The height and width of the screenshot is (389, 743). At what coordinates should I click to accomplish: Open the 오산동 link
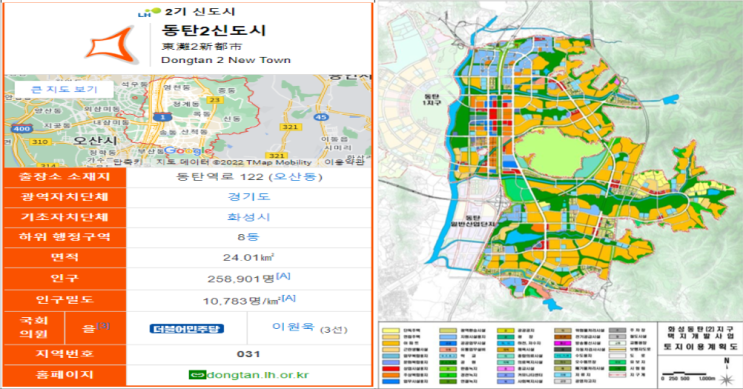295,177
